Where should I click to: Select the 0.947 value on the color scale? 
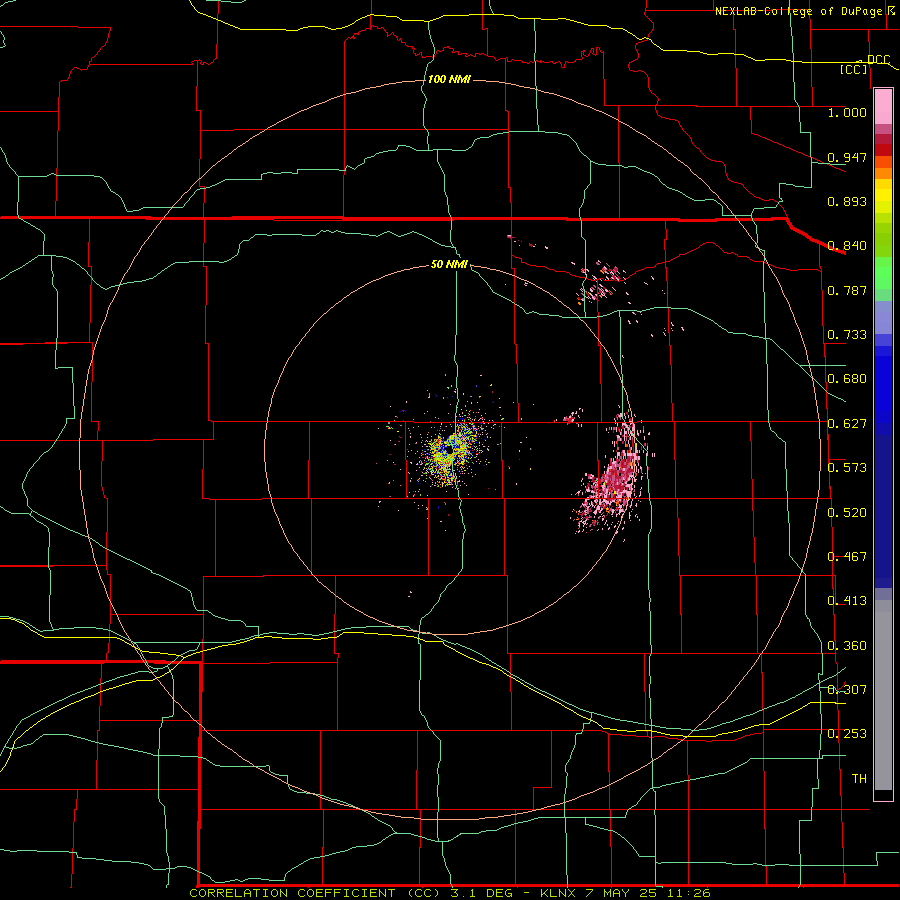point(847,157)
